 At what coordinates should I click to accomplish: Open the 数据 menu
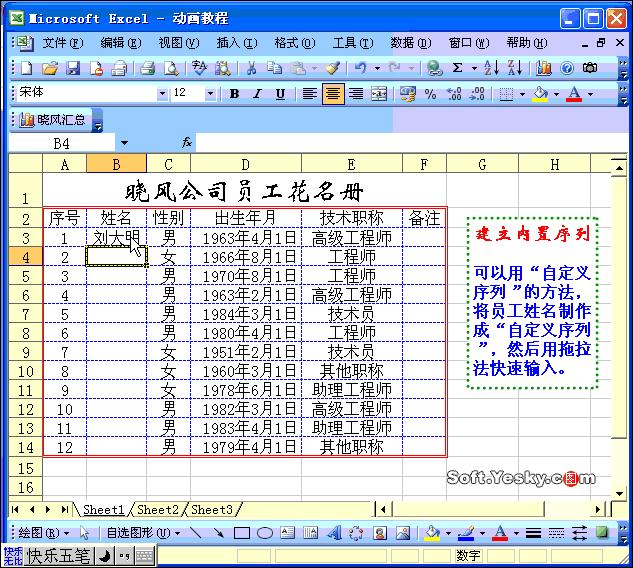[x=411, y=43]
